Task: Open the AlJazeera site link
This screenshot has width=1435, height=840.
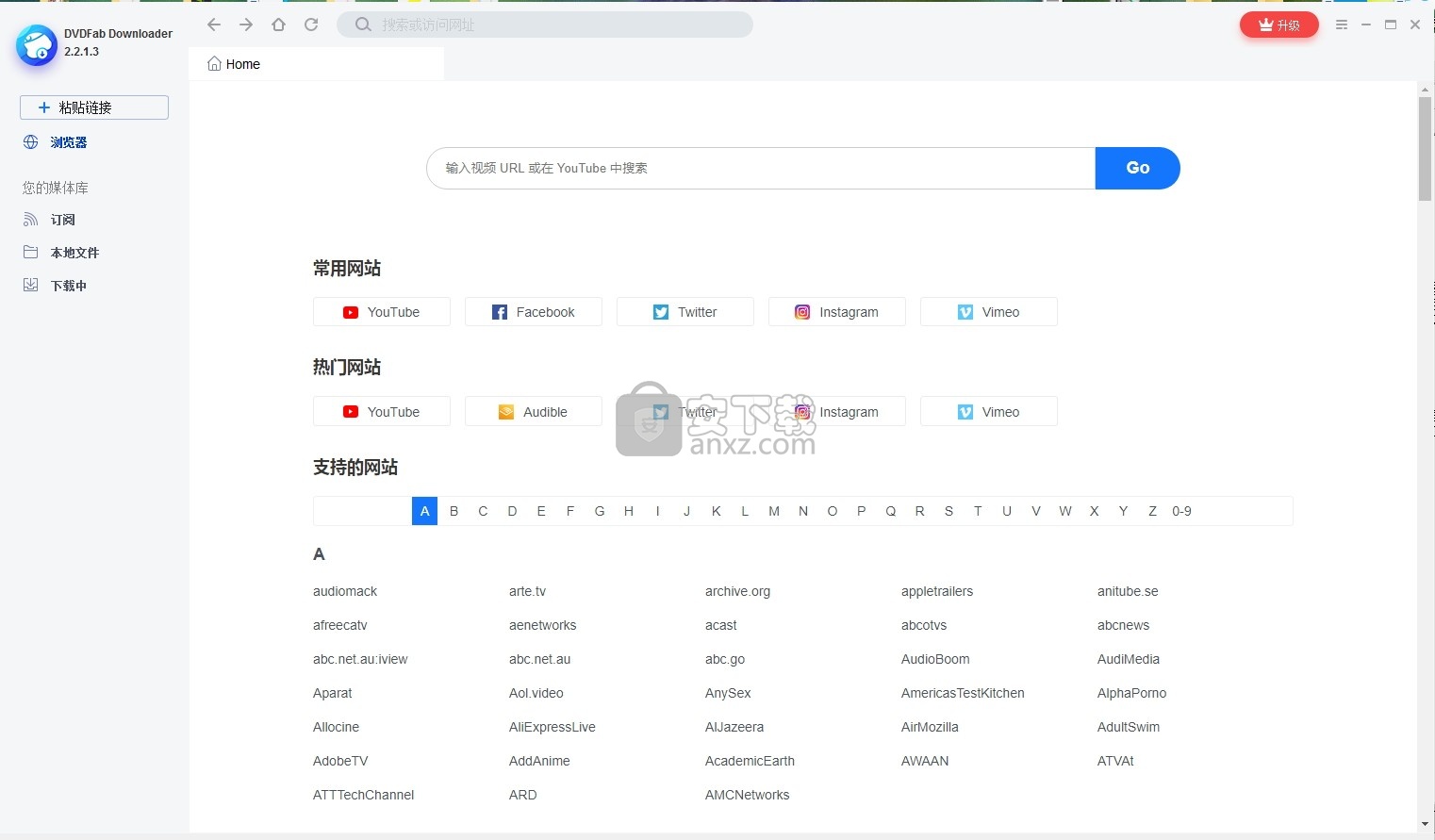Action: (x=734, y=727)
